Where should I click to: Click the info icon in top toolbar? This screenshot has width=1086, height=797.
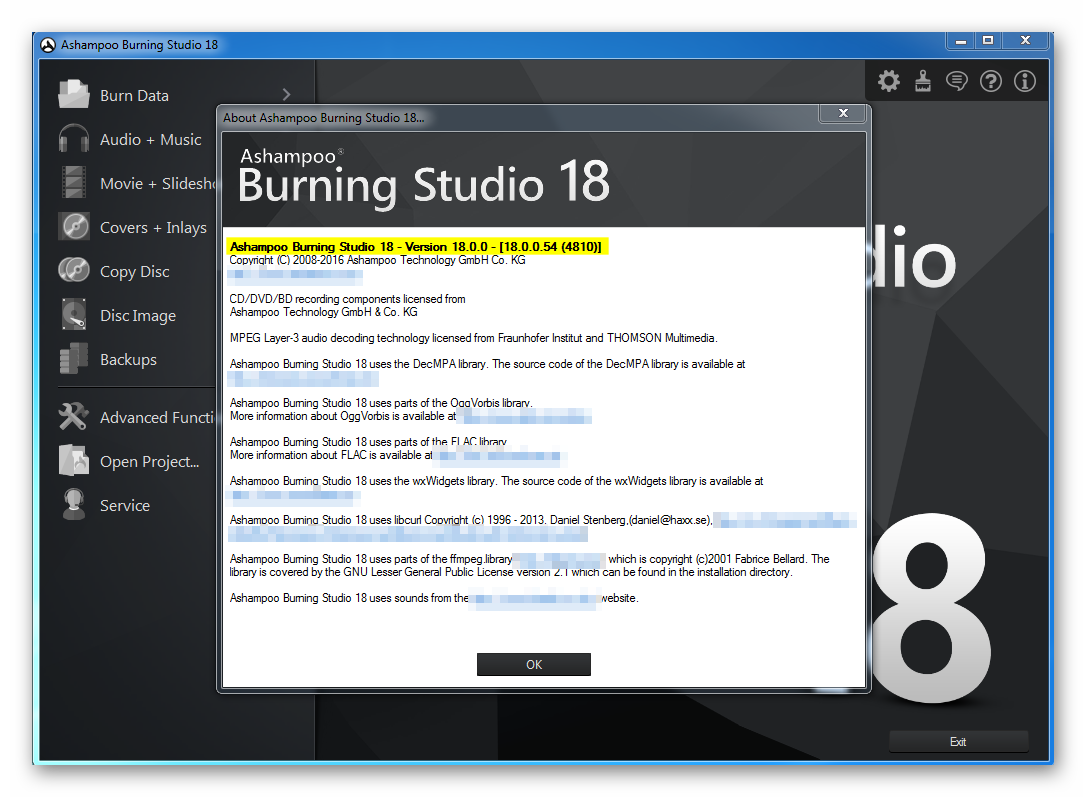pos(1025,81)
